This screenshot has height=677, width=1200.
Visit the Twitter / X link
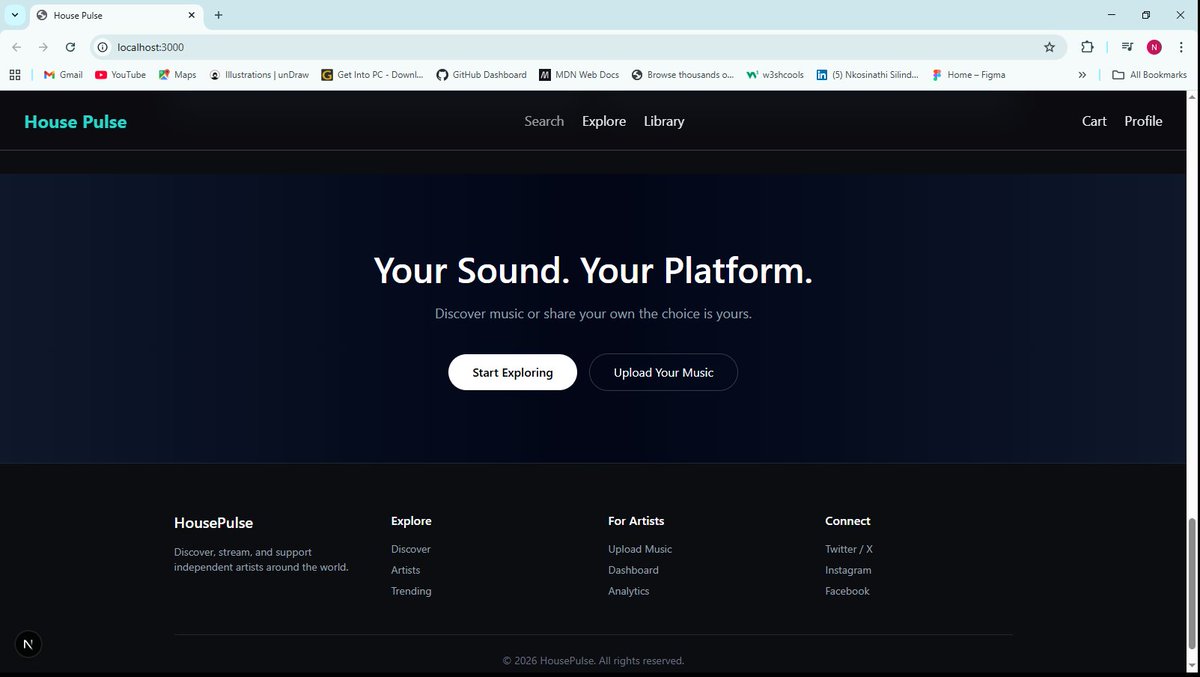[849, 549]
